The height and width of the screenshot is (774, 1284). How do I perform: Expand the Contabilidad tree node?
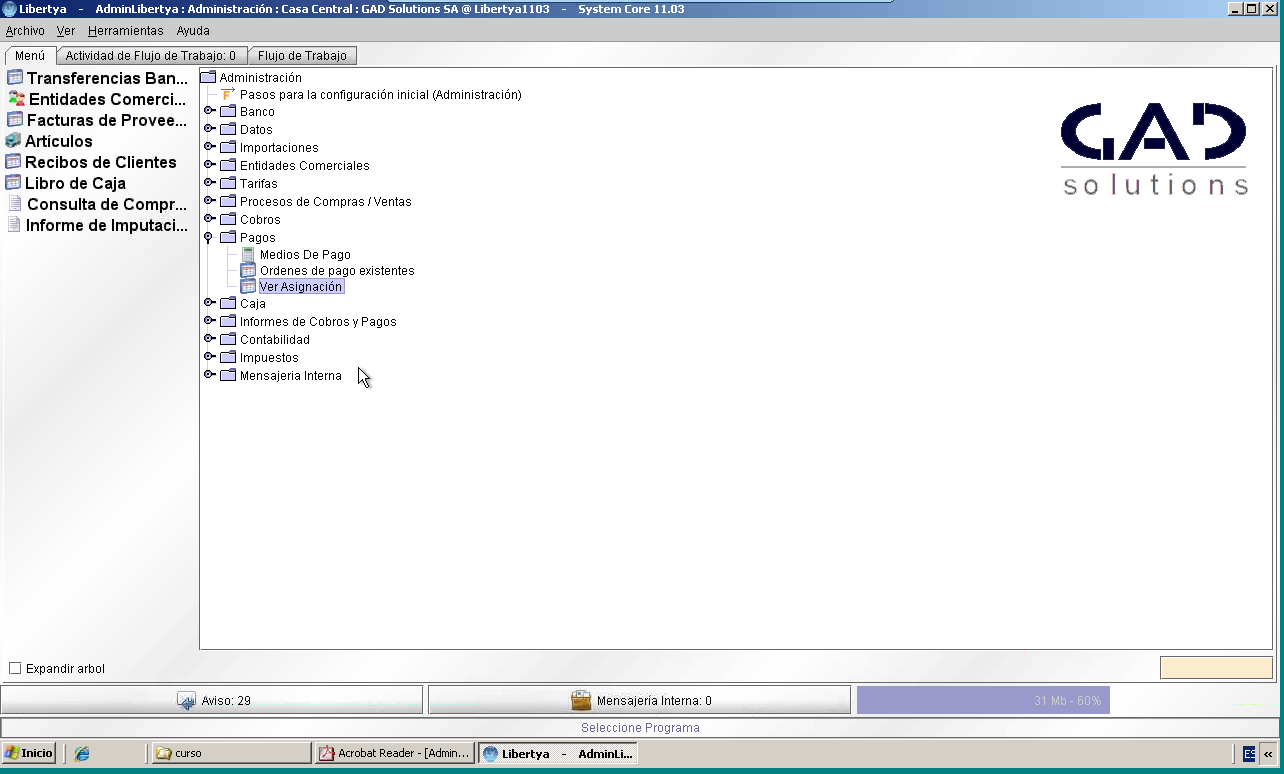tap(209, 339)
